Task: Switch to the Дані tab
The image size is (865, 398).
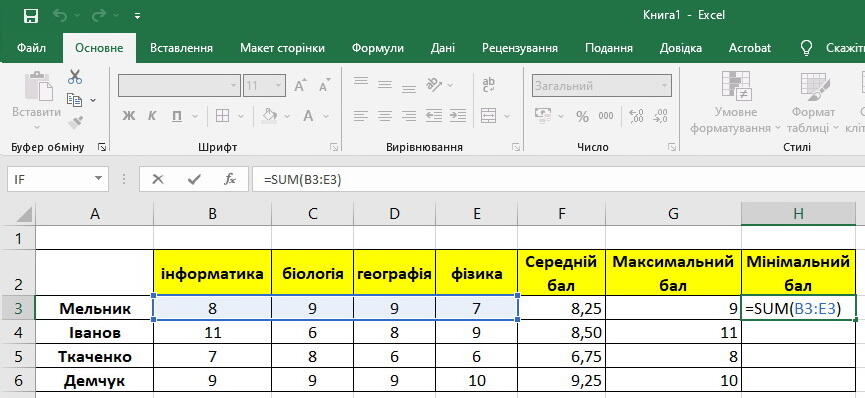Action: pos(442,48)
